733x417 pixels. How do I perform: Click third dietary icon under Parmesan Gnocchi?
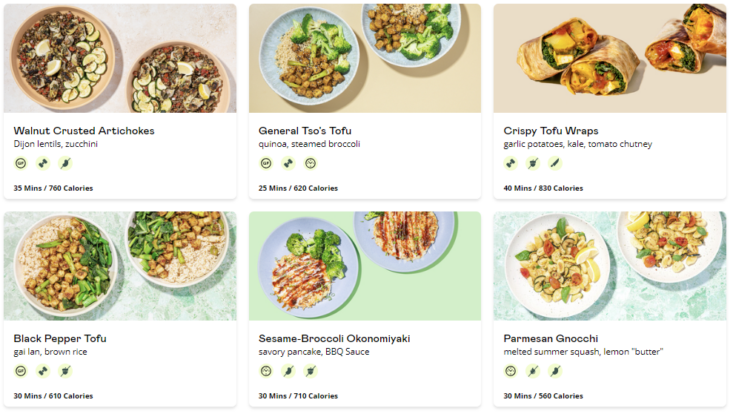point(555,371)
